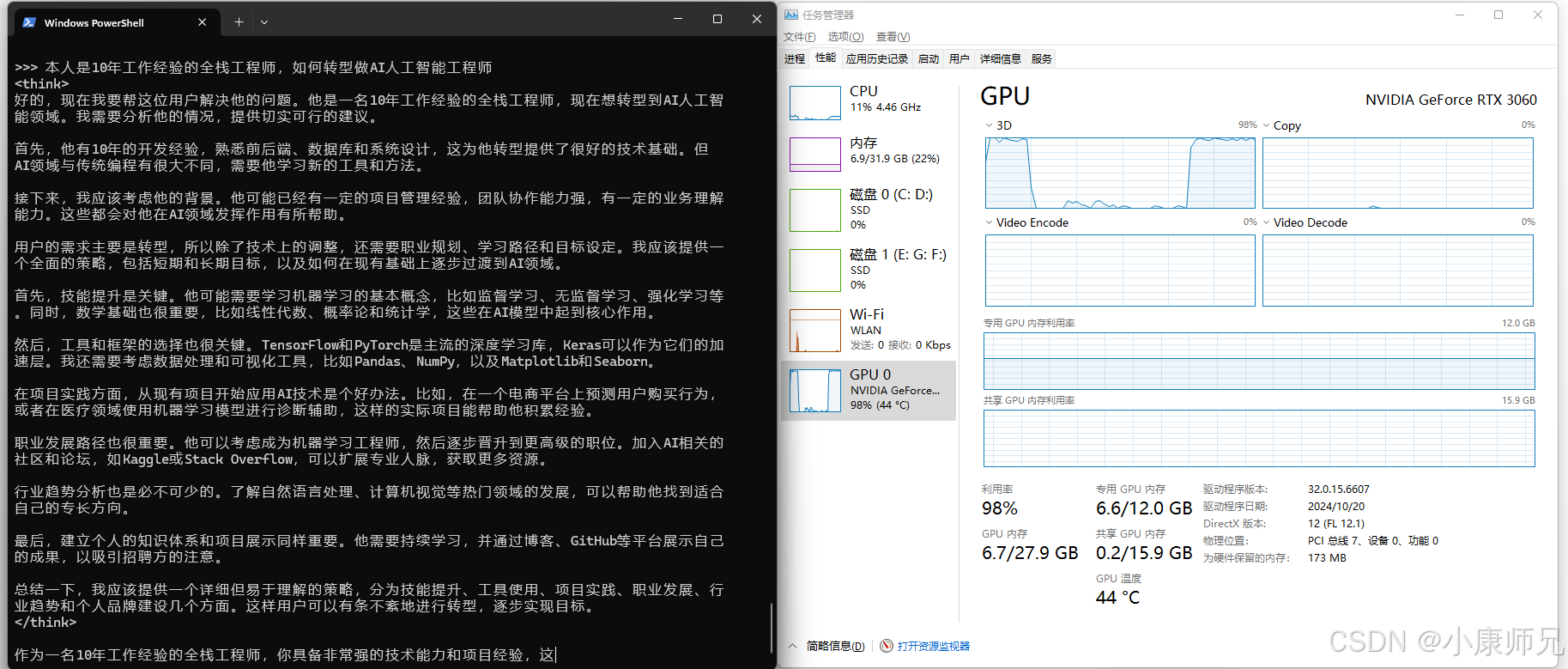Click the Task Manager title bar icon
Image resolution: width=1568 pixels, height=669 pixels.
[x=791, y=15]
